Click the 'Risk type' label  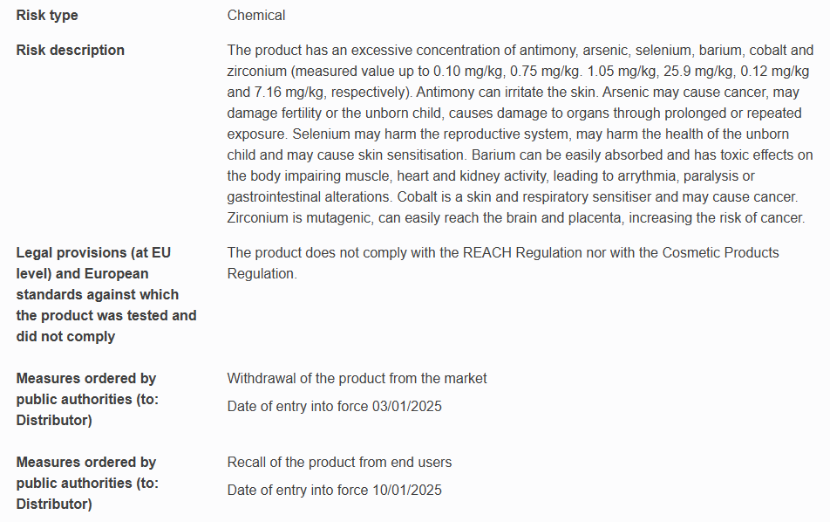pyautogui.click(x=47, y=15)
